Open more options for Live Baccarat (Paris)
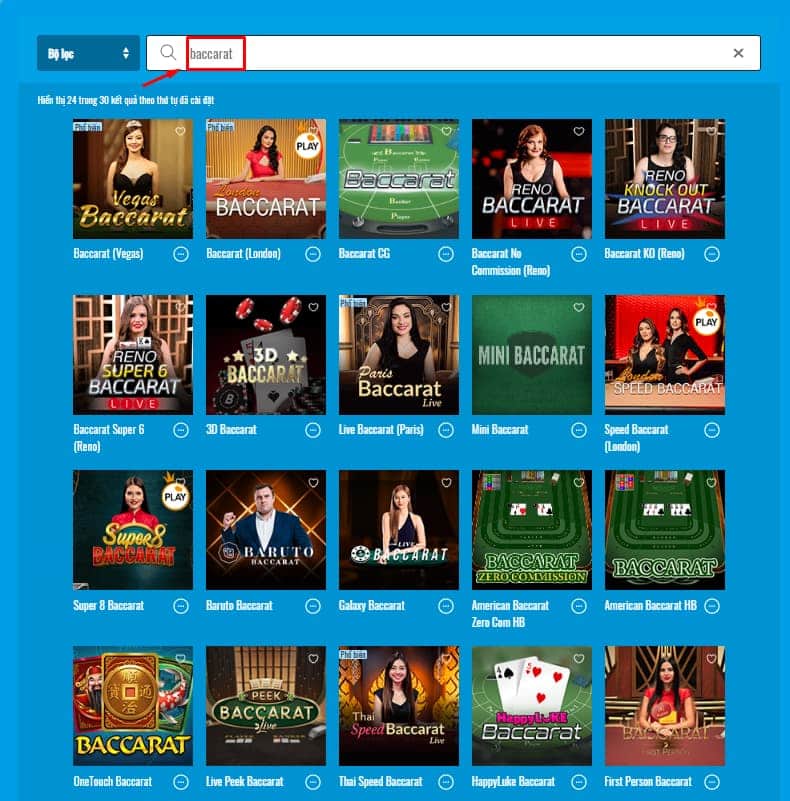This screenshot has height=801, width=790. [x=446, y=430]
